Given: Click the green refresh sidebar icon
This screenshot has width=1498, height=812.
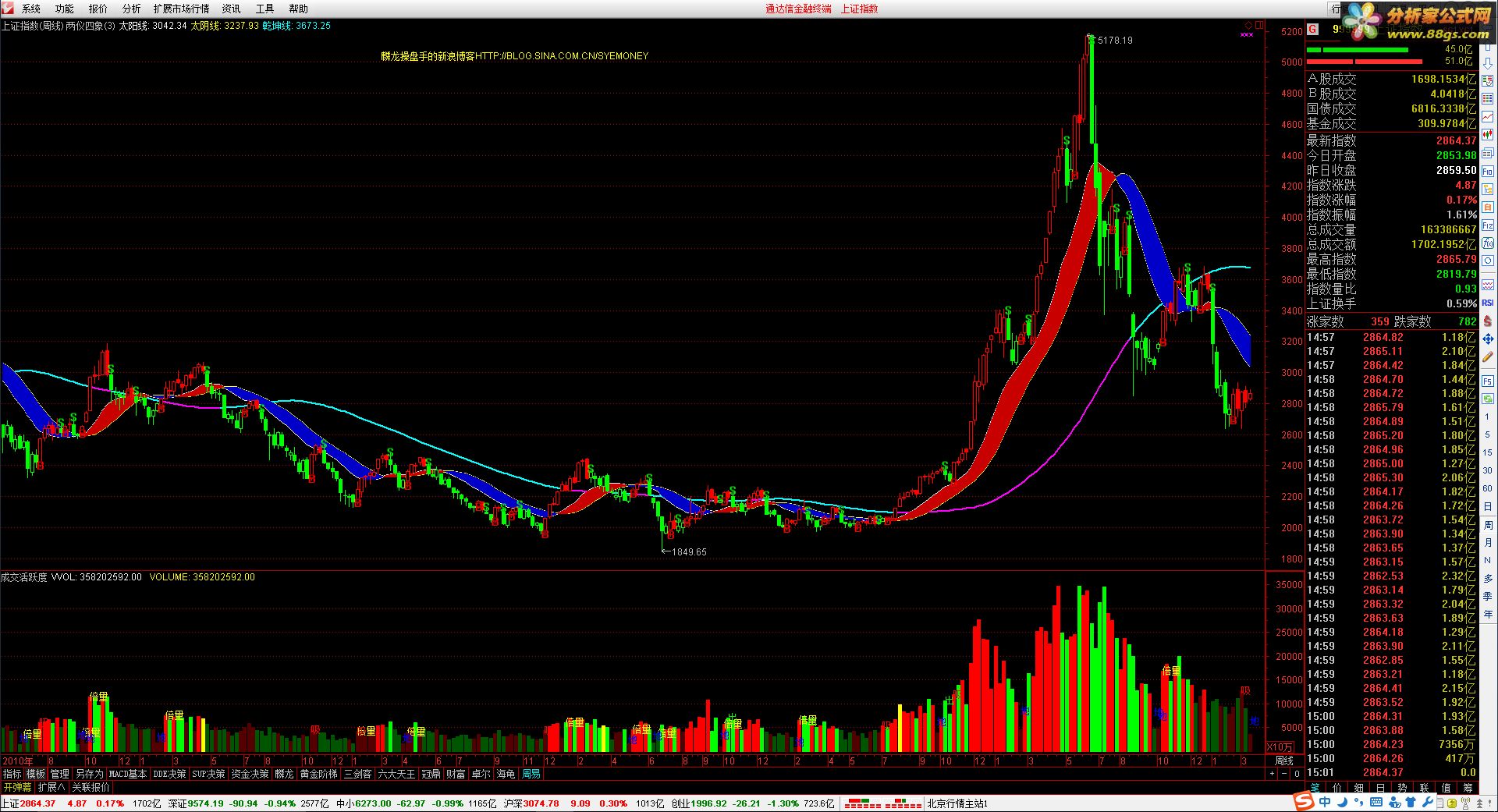Looking at the screenshot, I should pos(1488,398).
